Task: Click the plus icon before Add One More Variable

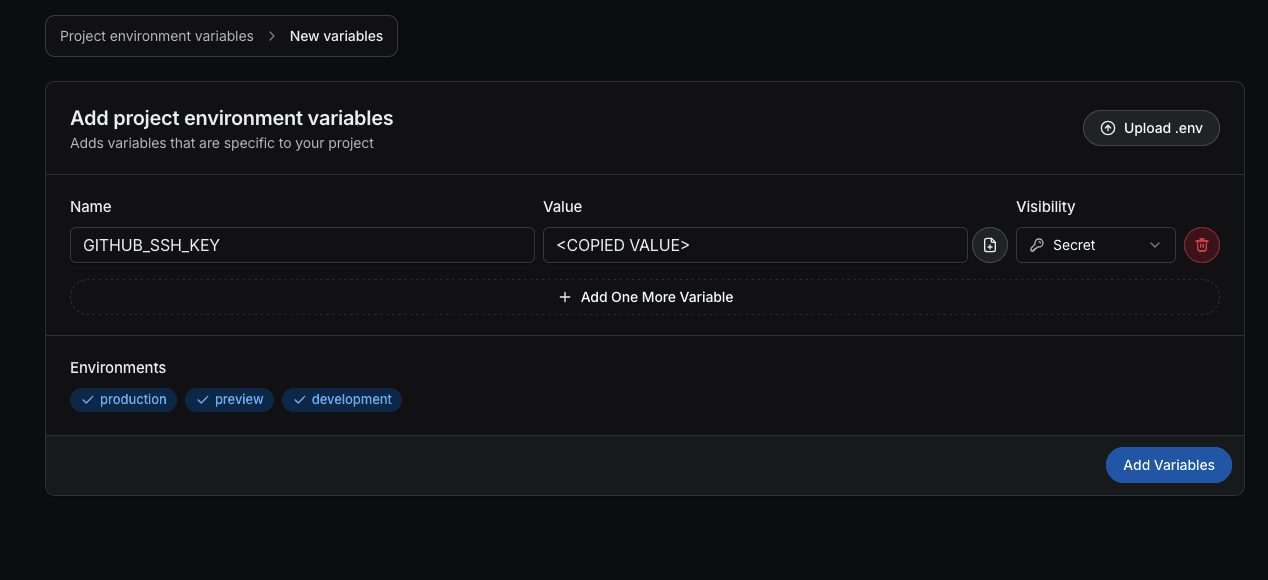Action: click(565, 297)
